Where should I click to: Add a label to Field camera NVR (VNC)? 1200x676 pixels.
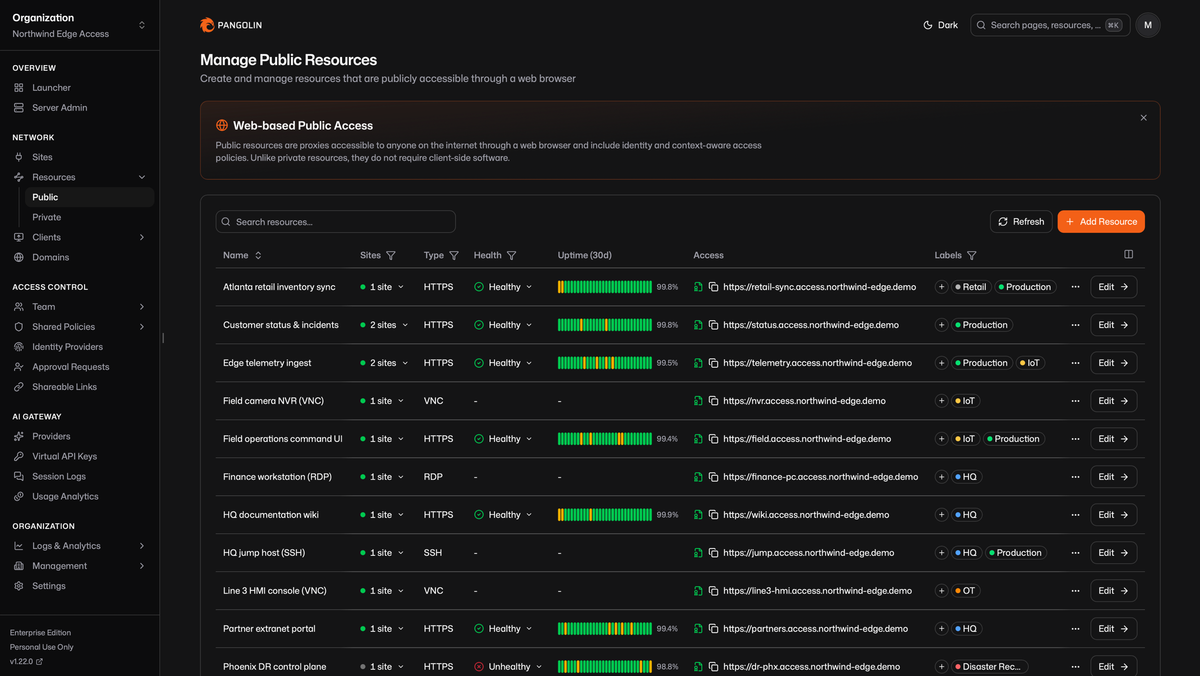[941, 401]
